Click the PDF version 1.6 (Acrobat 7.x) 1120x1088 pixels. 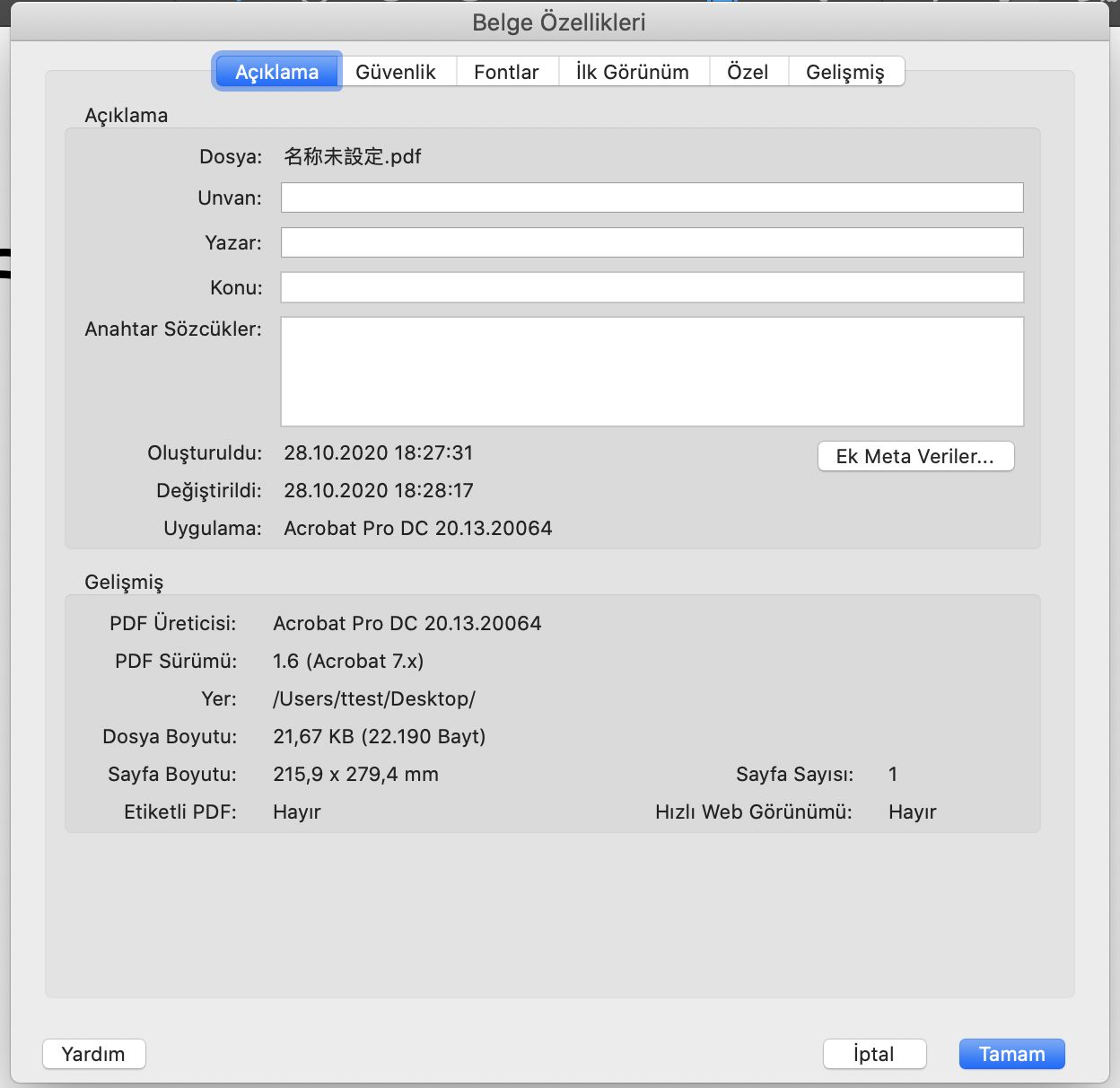[x=348, y=661]
